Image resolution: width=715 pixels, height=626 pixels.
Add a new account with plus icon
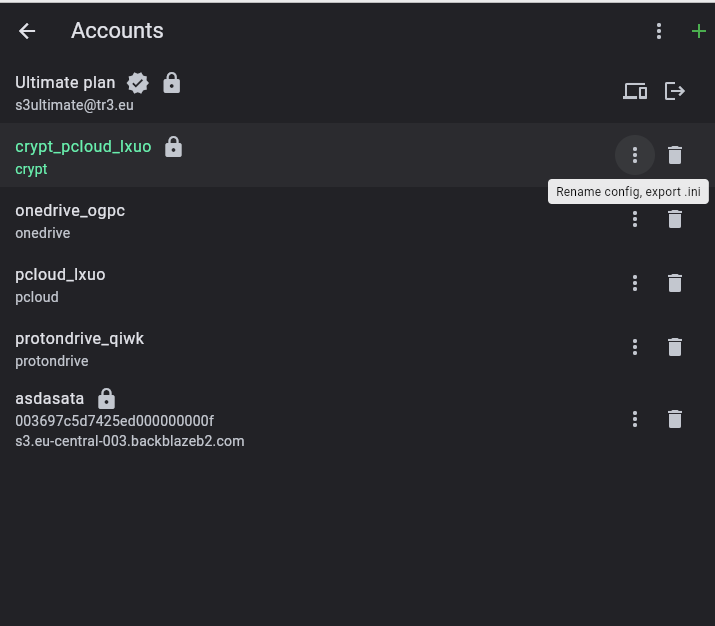[x=698, y=31]
